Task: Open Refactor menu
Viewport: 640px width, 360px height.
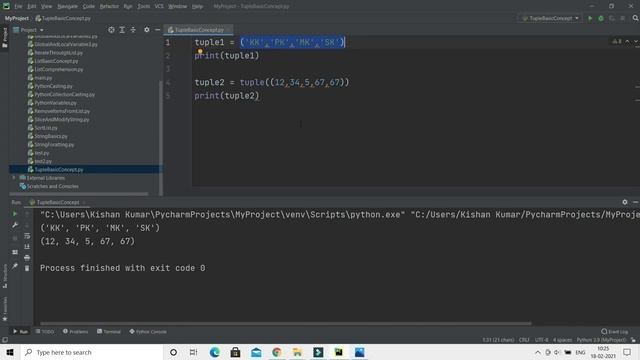Action: pyautogui.click(x=109, y=6)
